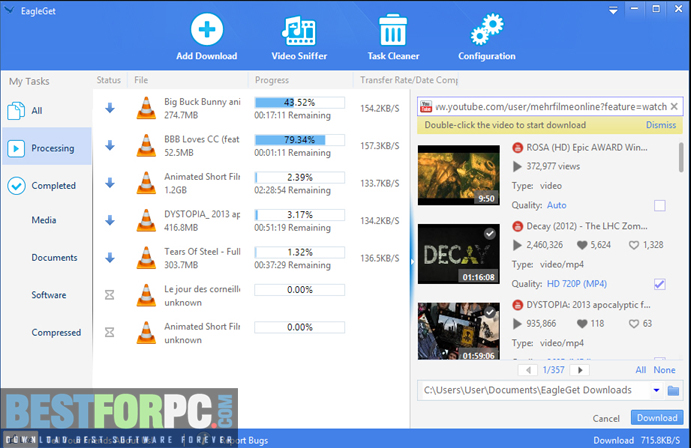Image resolution: width=691 pixels, height=448 pixels.
Task: Change ROSA quality Auto link
Action: pos(557,205)
